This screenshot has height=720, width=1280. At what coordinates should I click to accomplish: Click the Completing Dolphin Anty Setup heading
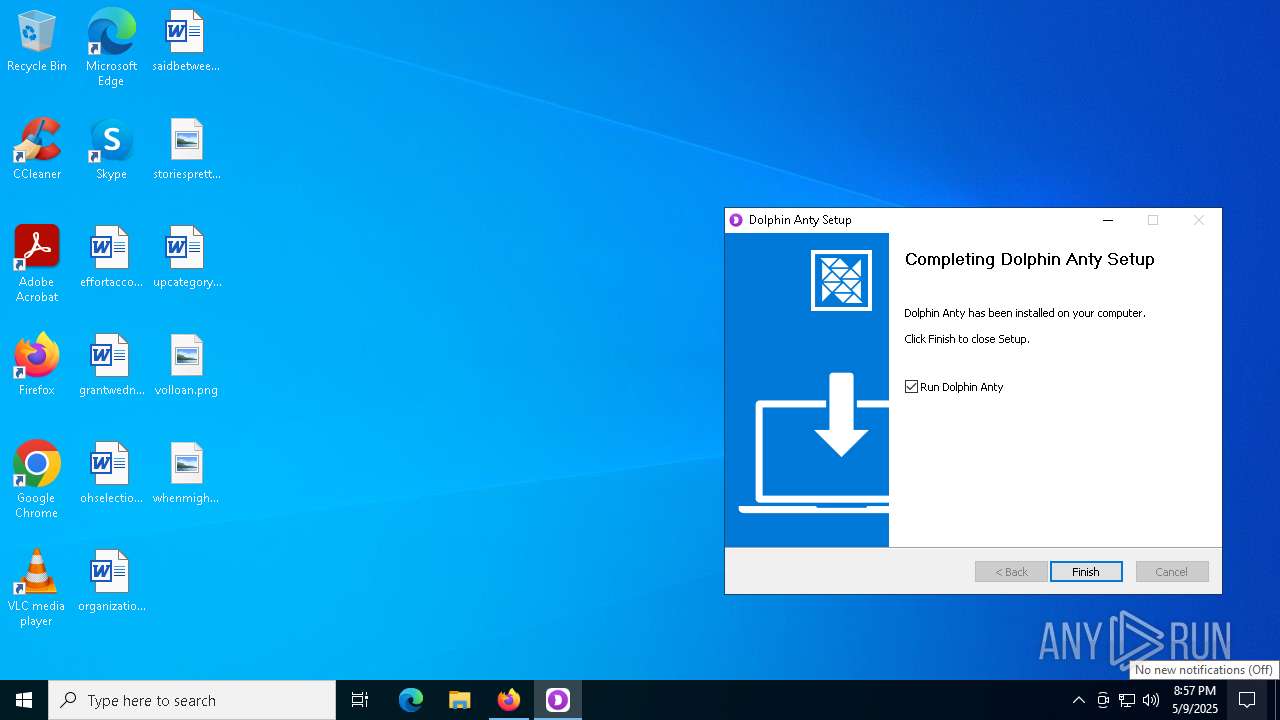click(1029, 259)
